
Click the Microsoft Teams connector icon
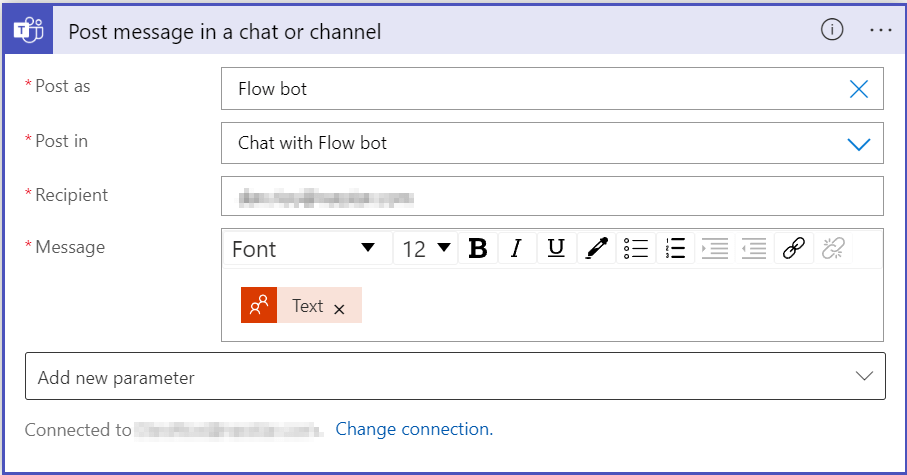[28, 30]
